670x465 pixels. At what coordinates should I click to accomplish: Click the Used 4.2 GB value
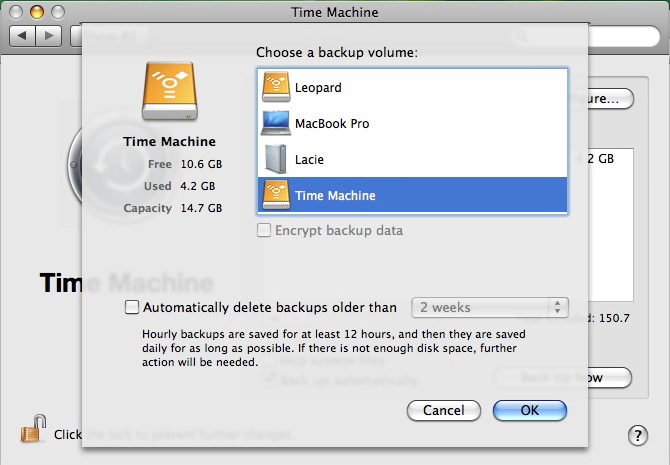click(x=197, y=186)
